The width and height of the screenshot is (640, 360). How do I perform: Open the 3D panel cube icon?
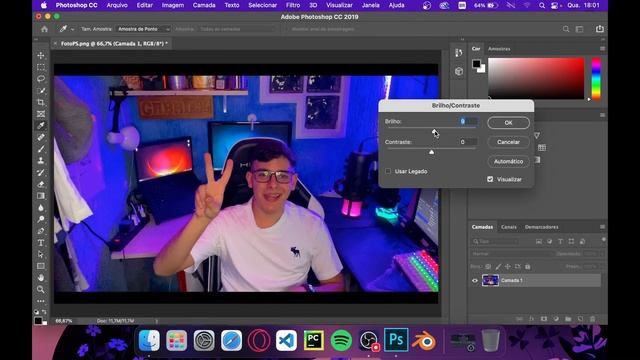coord(459,71)
